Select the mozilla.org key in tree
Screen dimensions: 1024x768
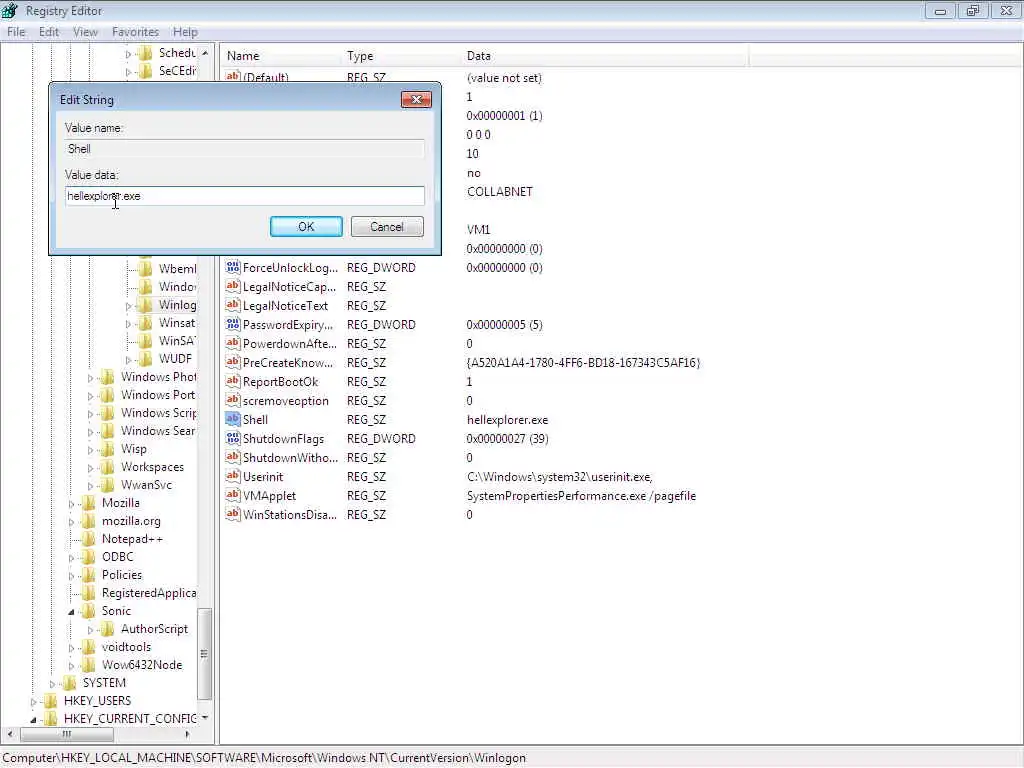click(x=131, y=520)
